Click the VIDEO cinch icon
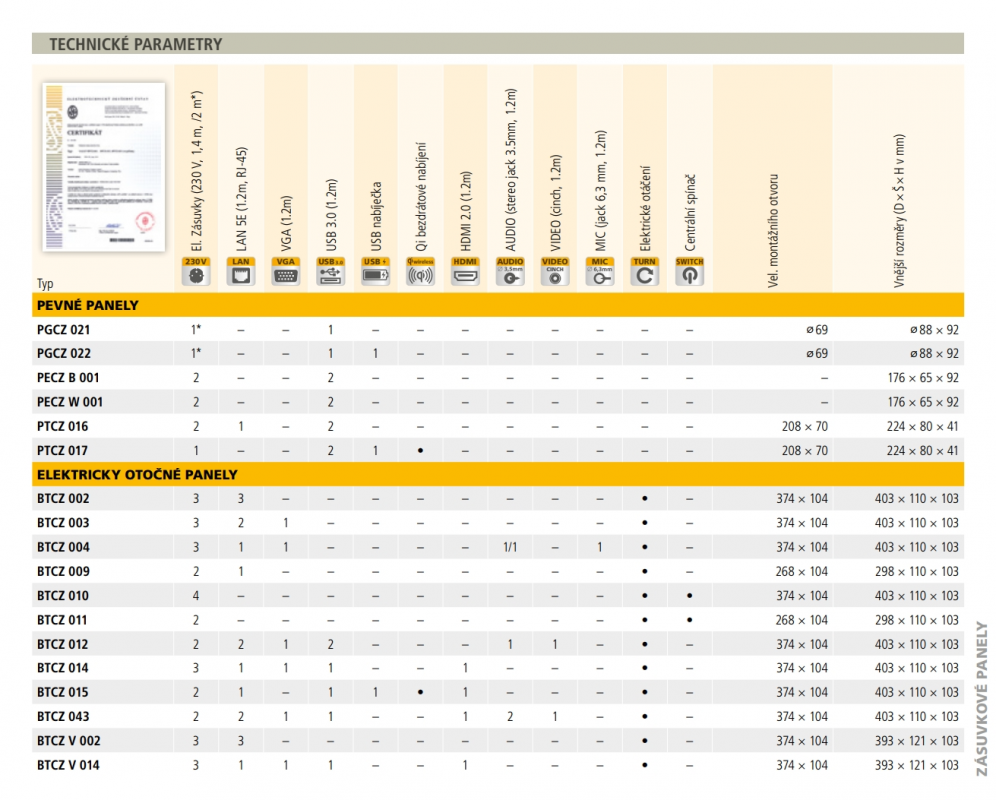 pos(555,271)
